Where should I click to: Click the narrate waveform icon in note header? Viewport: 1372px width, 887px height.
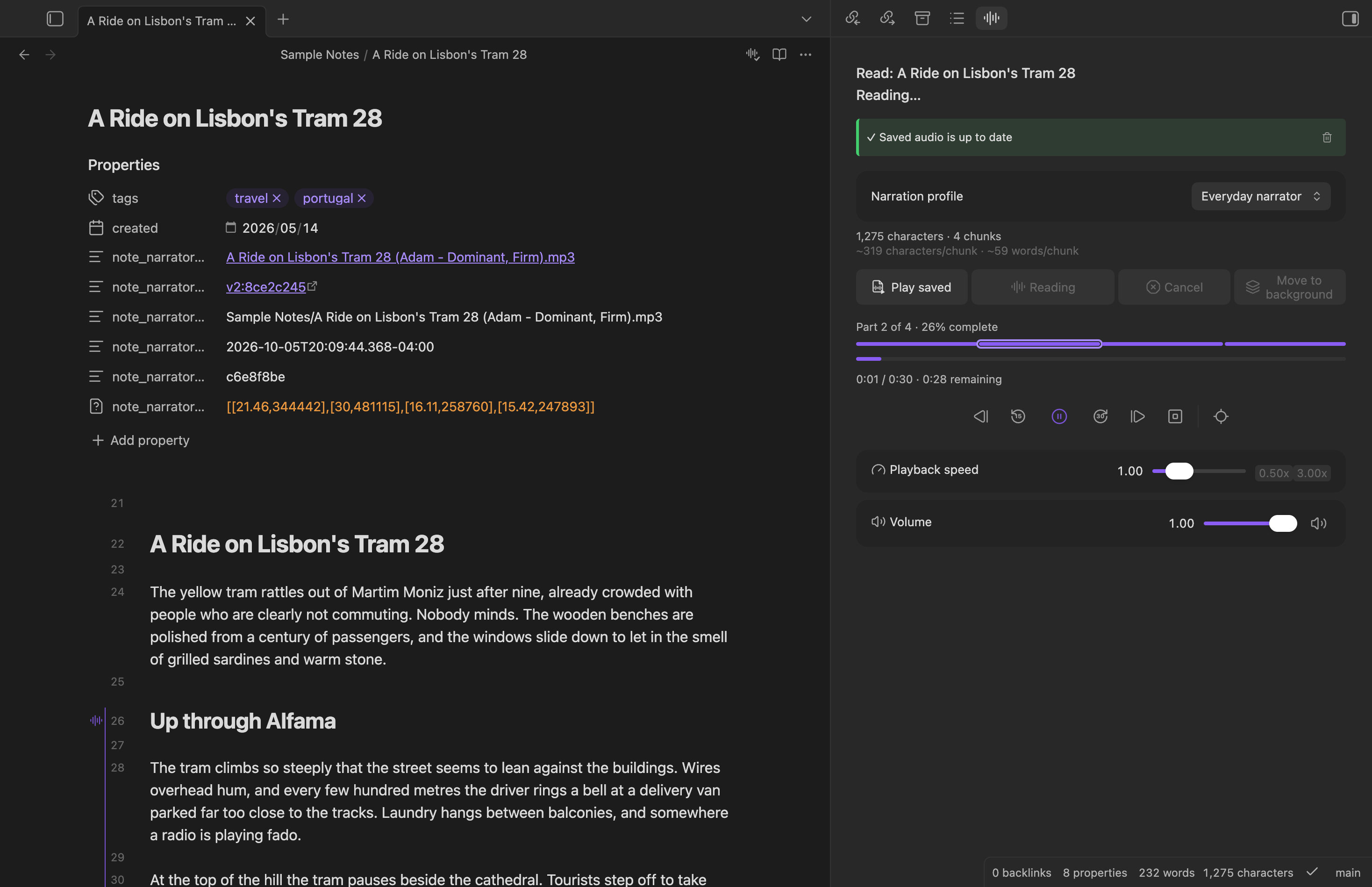pyautogui.click(x=753, y=54)
